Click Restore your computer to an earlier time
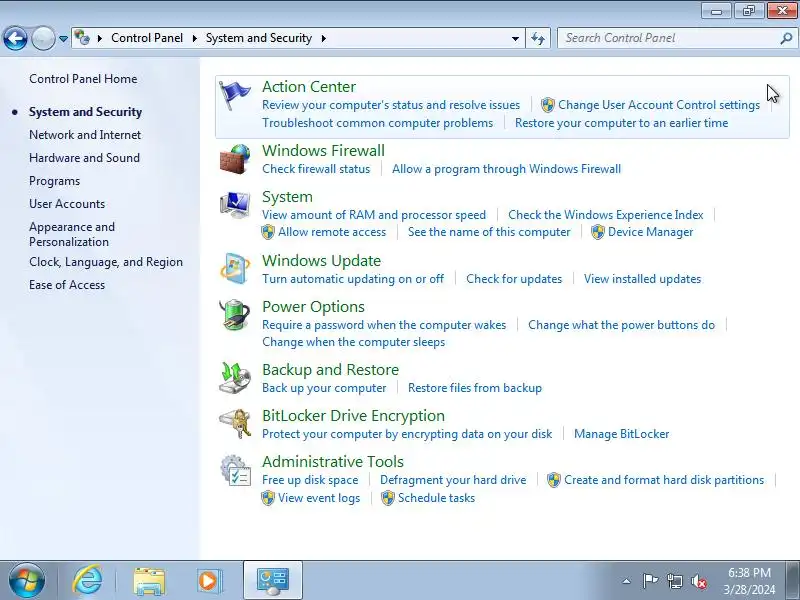Screen dimensions: 800x600 click(x=621, y=123)
